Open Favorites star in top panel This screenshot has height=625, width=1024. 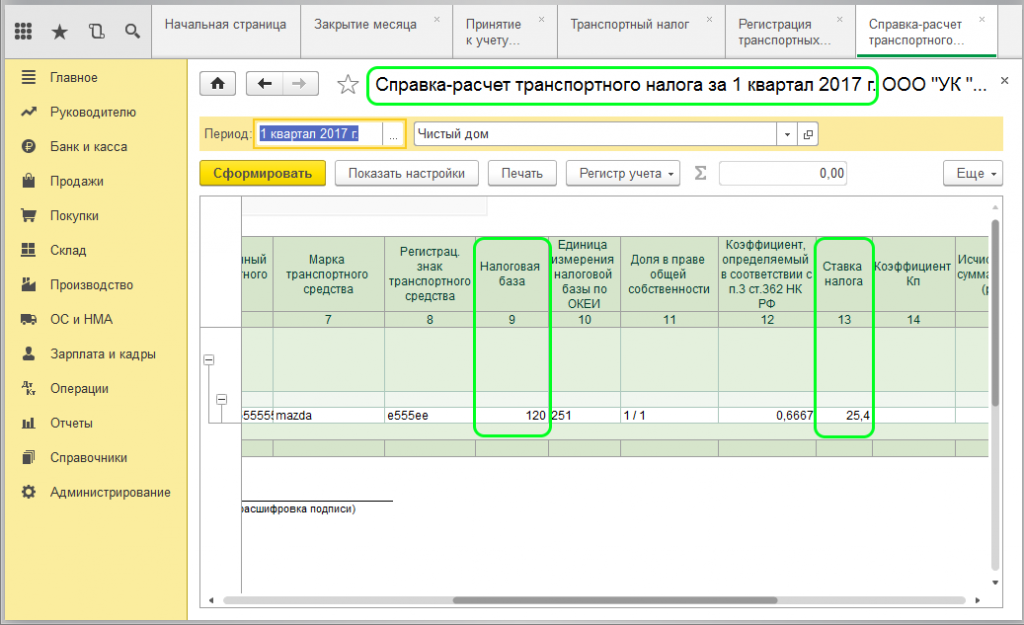pyautogui.click(x=59, y=31)
